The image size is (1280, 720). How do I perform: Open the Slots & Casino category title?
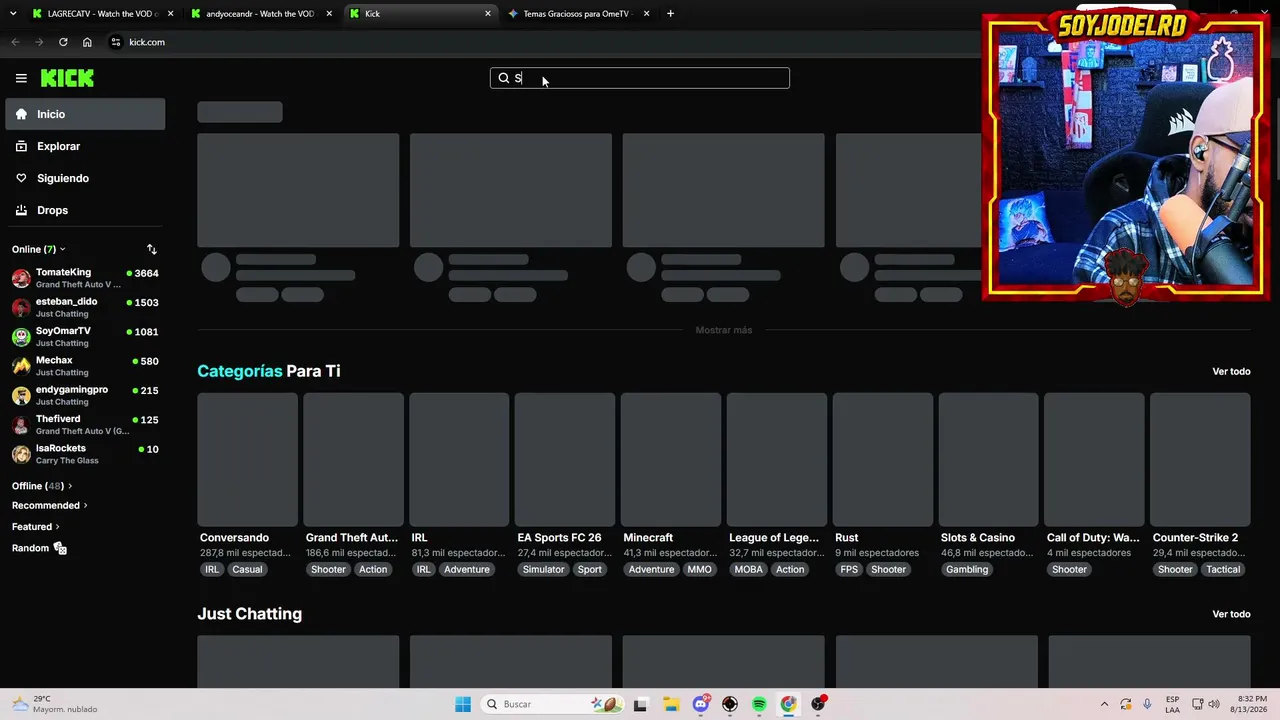[978, 538]
